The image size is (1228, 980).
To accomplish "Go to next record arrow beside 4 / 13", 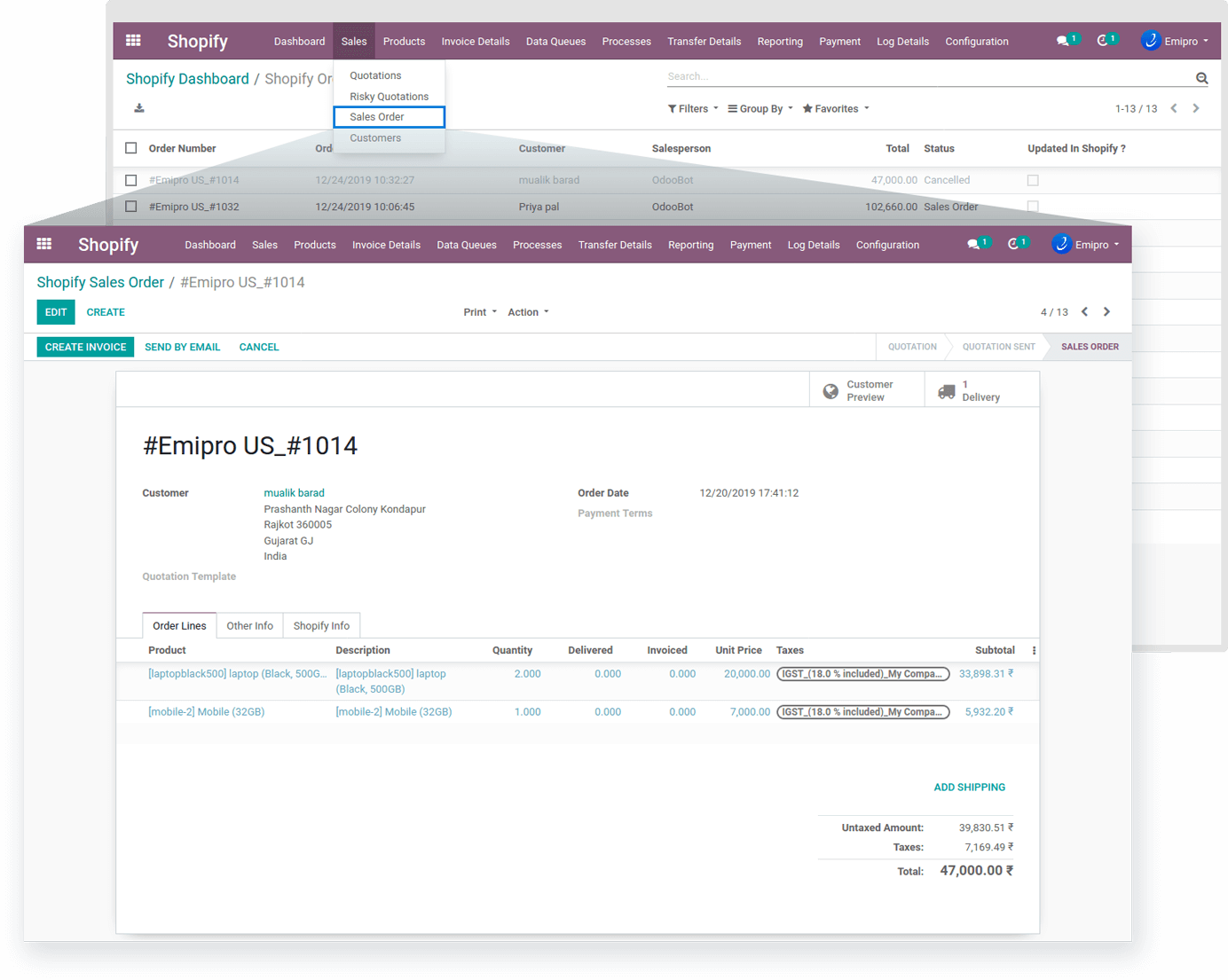I will (1106, 312).
